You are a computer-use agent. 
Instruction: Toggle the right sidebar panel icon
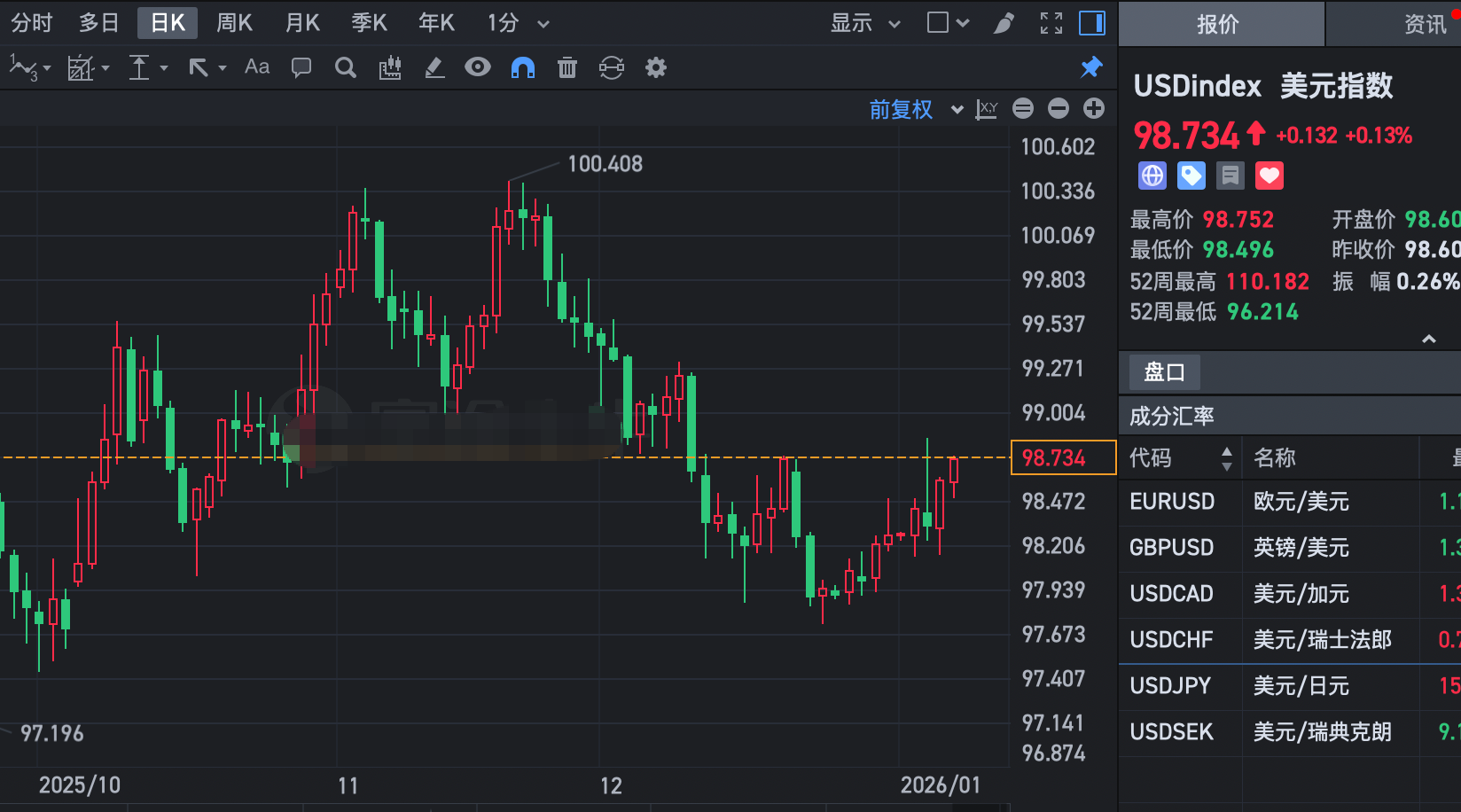(x=1091, y=23)
